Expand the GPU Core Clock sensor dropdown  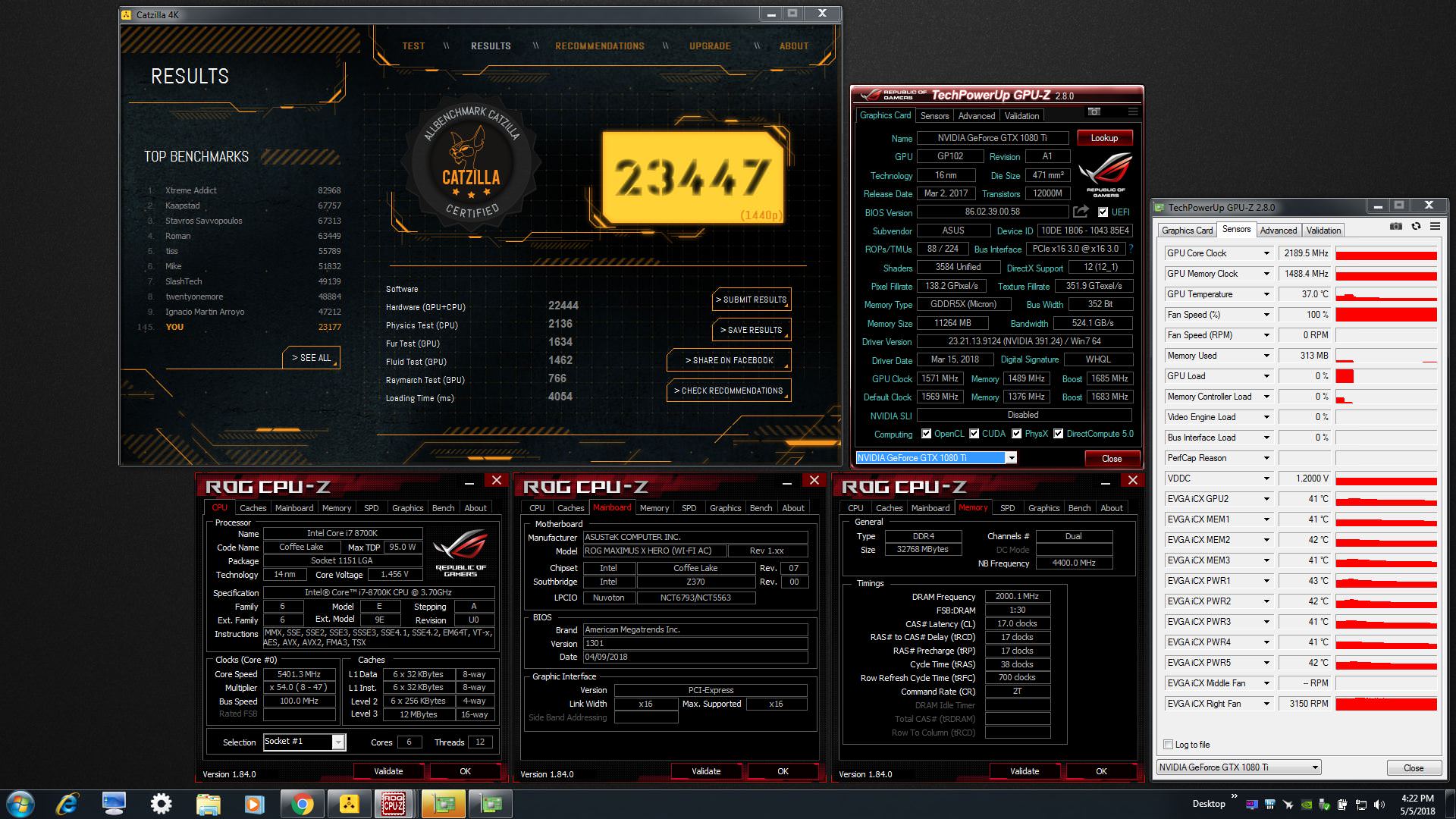(x=1266, y=253)
